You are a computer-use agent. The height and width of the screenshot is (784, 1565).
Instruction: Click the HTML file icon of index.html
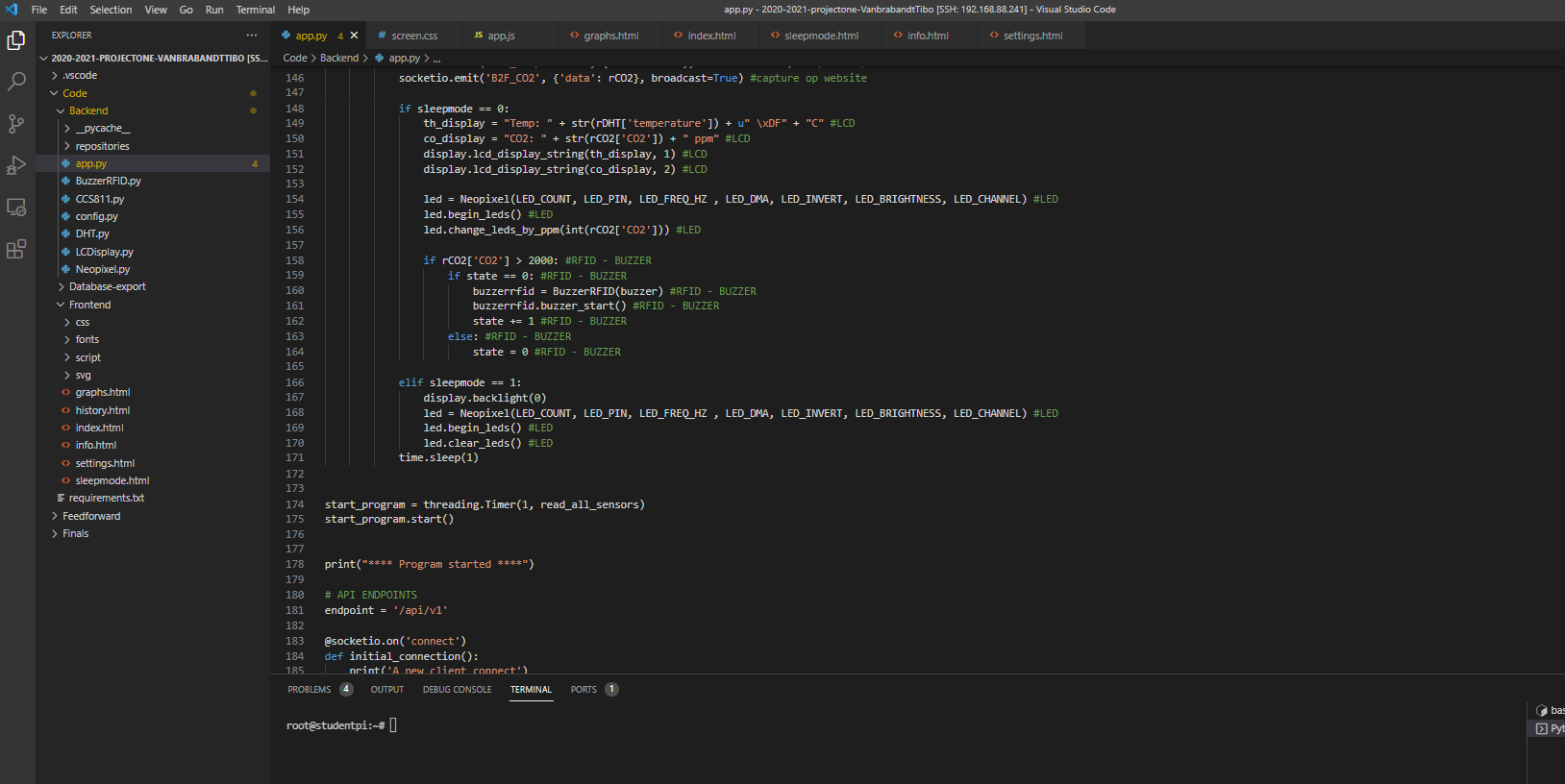coord(66,428)
